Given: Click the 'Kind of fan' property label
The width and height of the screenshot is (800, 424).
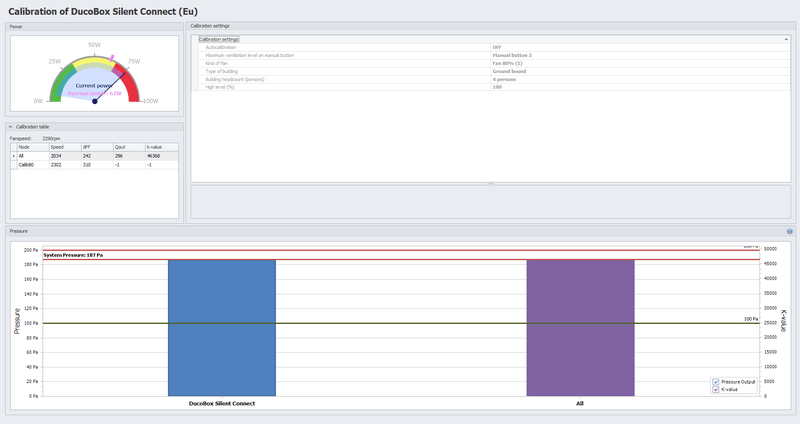Looking at the screenshot, I should tap(216, 63).
